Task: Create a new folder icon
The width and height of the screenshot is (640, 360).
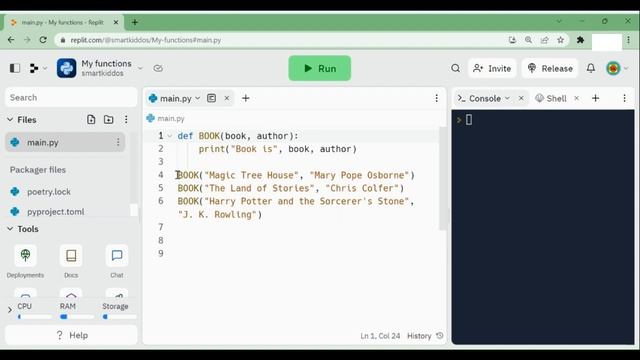Action: click(x=109, y=119)
